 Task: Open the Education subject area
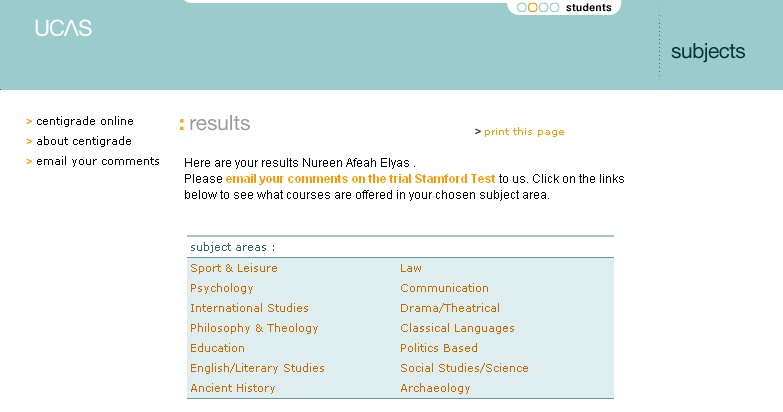point(217,348)
